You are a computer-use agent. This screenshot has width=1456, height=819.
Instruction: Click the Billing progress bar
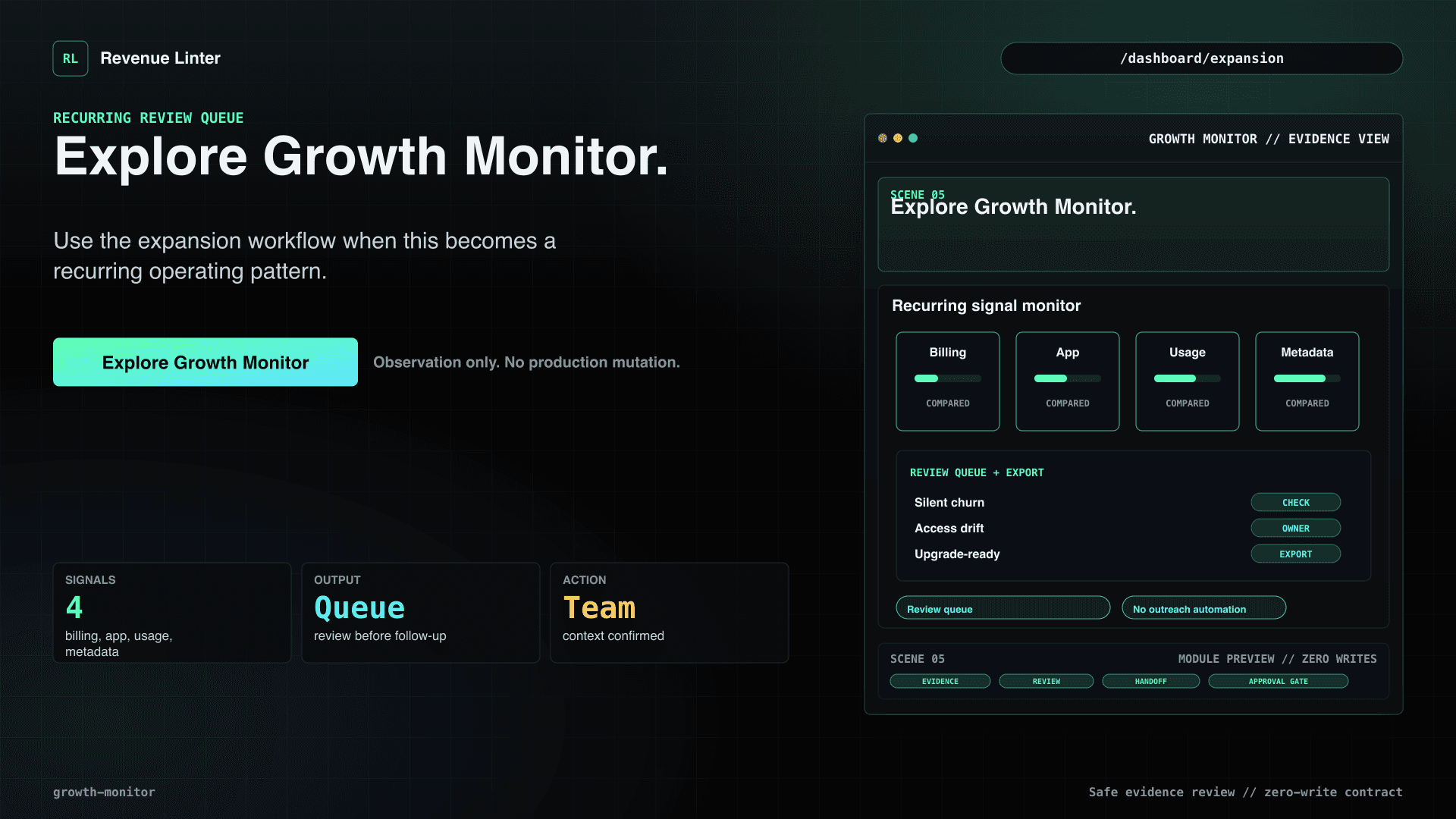click(948, 378)
